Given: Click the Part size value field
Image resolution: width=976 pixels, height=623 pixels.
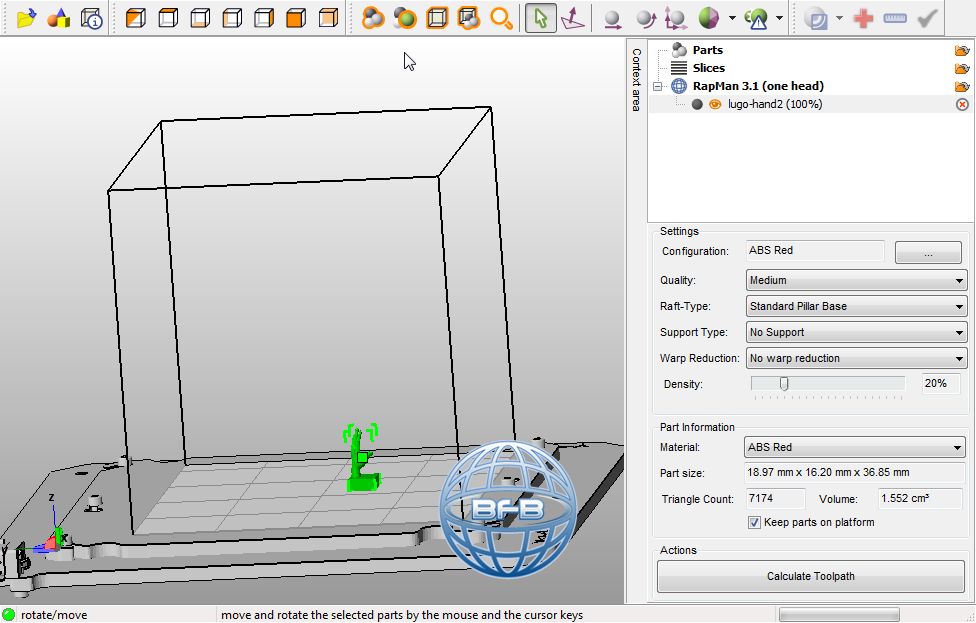Looking at the screenshot, I should click(x=854, y=472).
